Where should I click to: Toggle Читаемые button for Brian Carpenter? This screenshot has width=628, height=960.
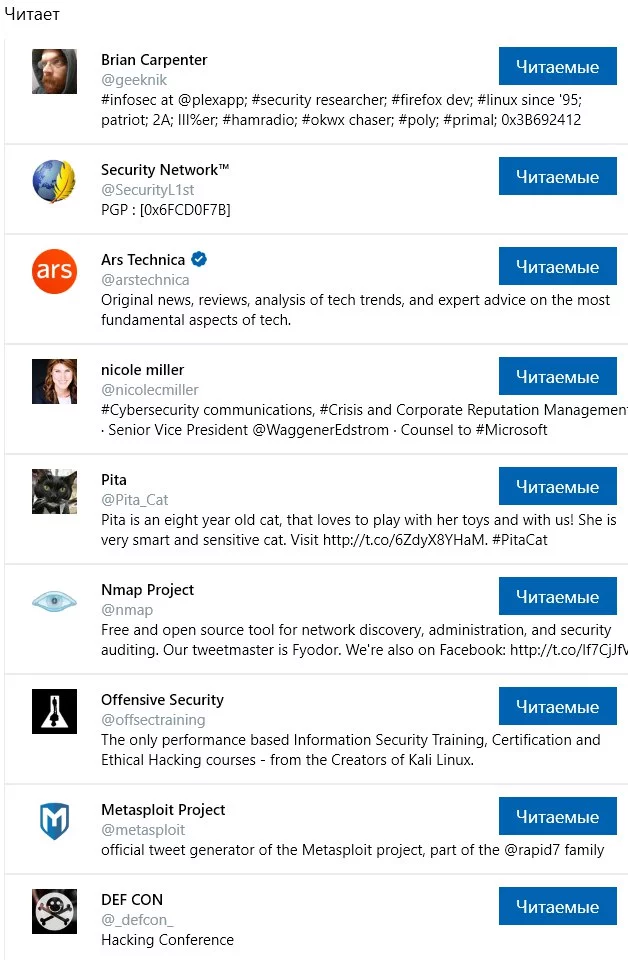[x=557, y=67]
